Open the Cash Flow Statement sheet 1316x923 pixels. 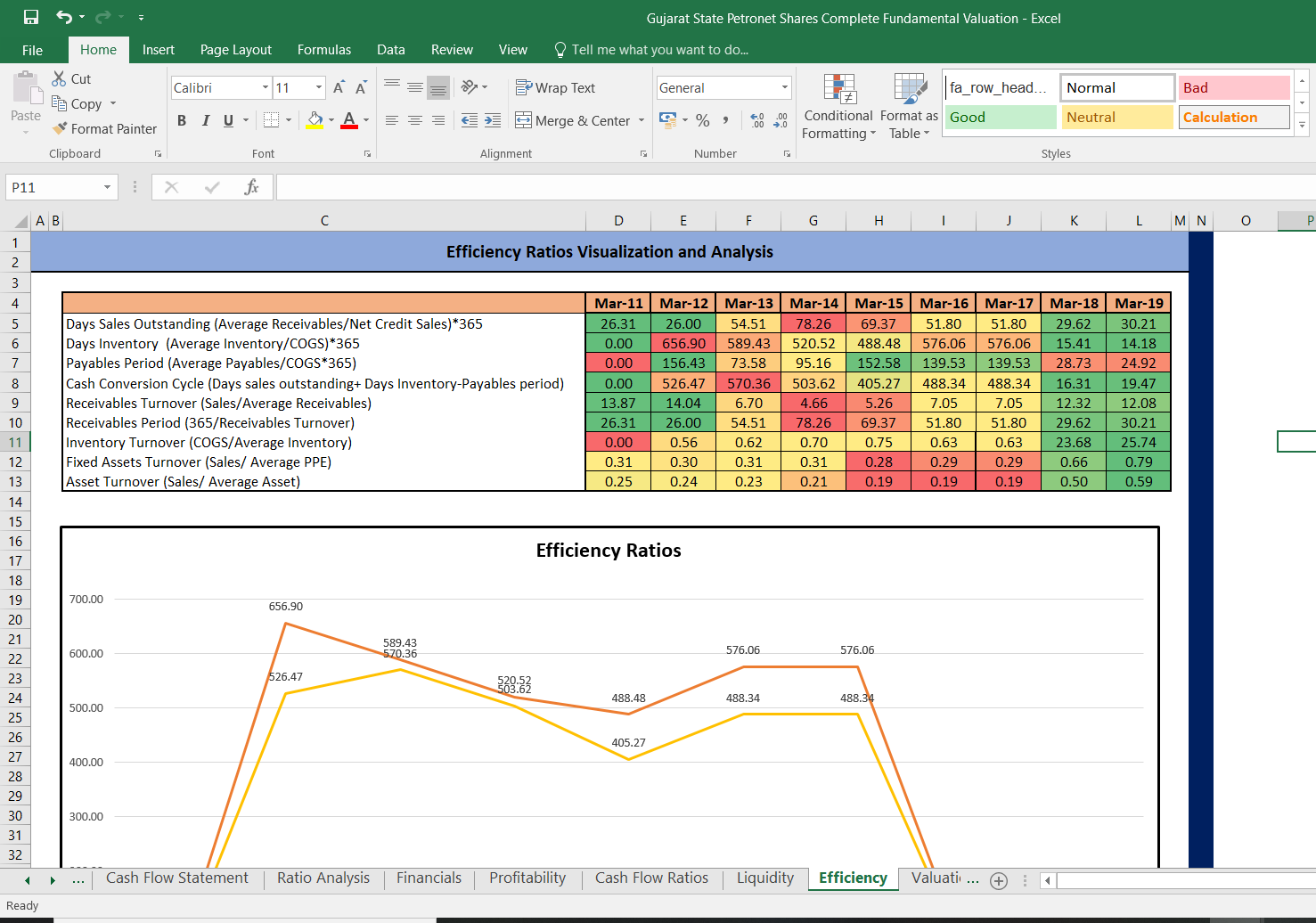[x=177, y=878]
